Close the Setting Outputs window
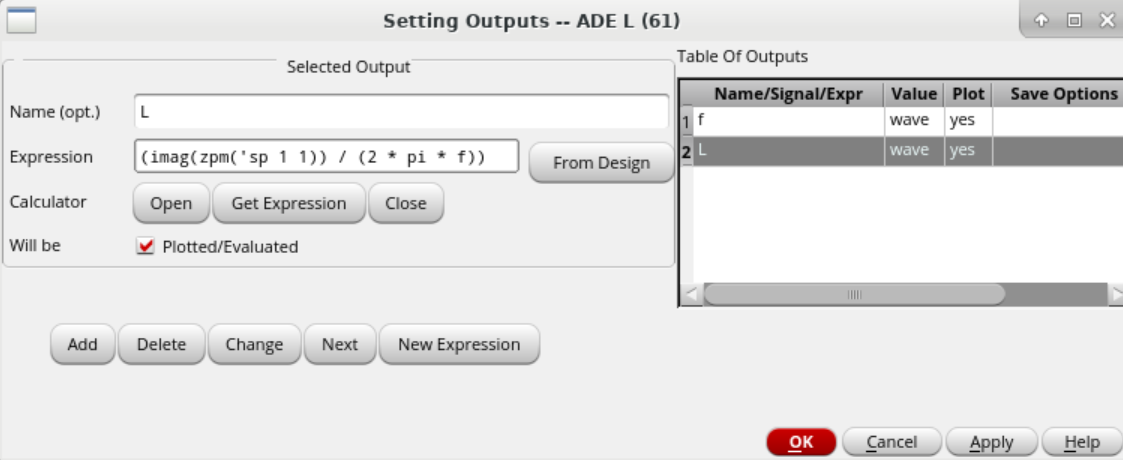This screenshot has height=460, width=1123. pos(1105,20)
